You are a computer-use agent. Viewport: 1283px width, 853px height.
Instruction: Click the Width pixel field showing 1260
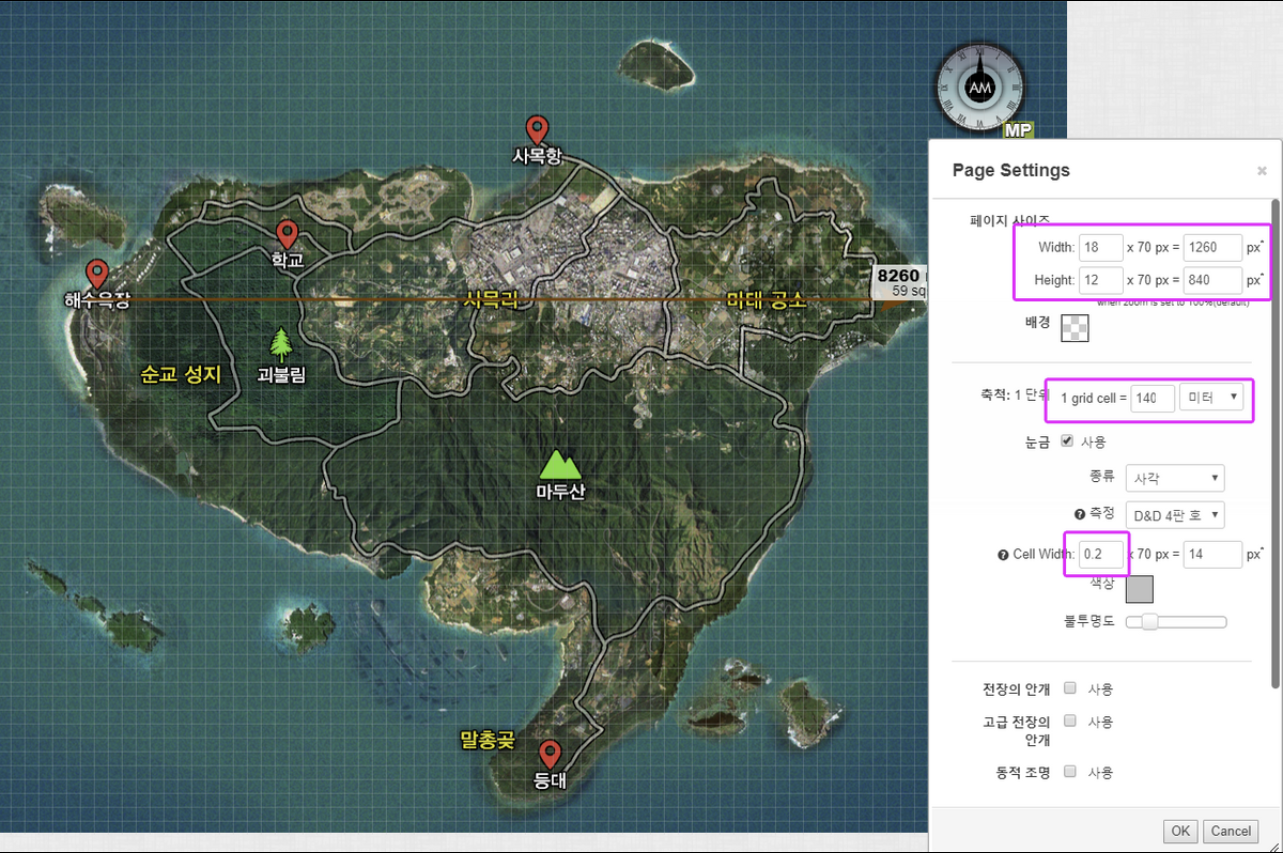(x=1213, y=247)
